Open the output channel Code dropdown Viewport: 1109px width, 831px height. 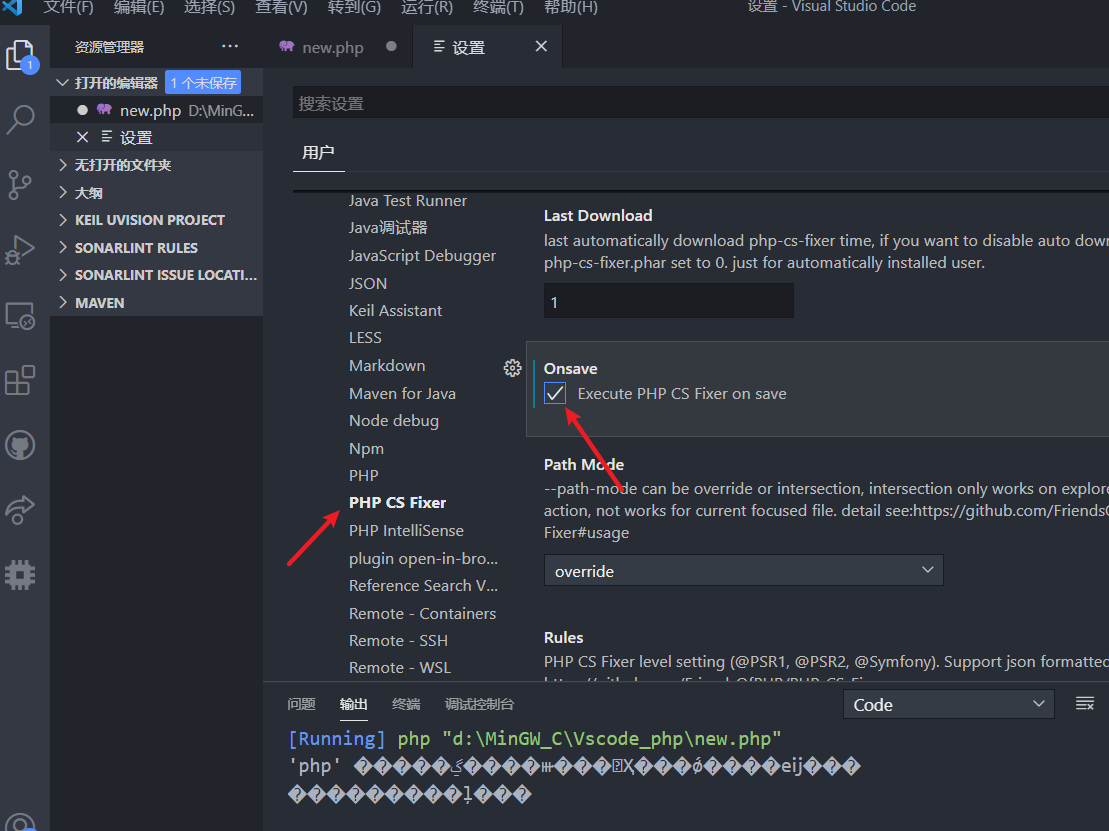948,704
